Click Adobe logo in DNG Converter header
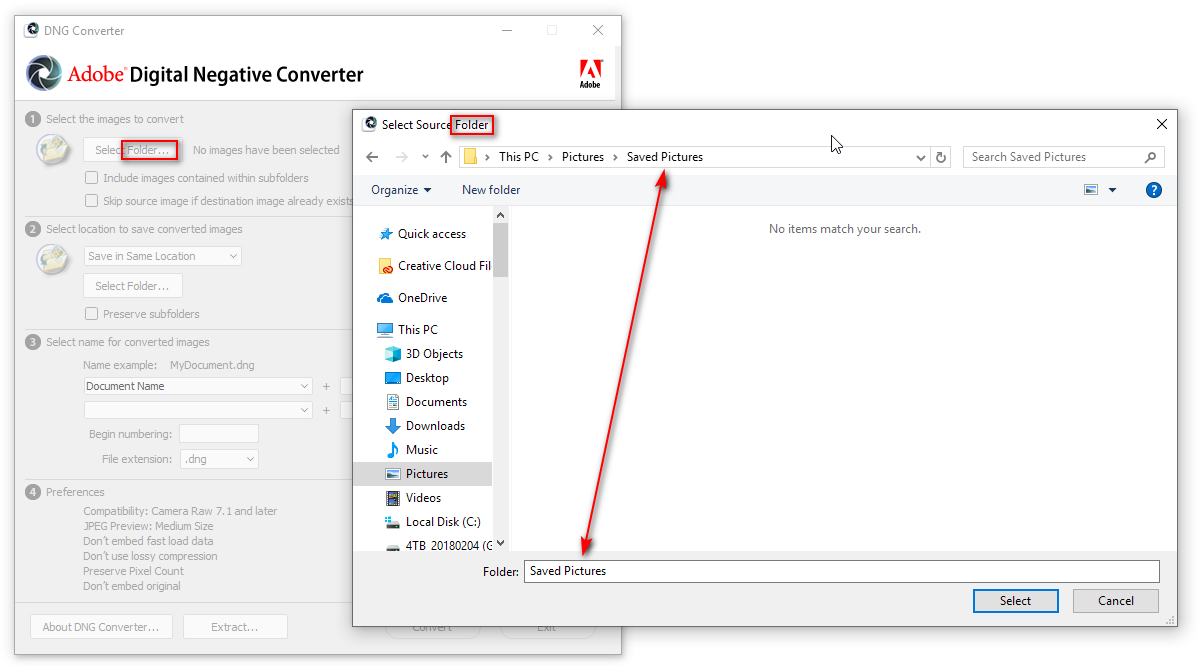Screen dimensions: 1202x666 pos(590,74)
